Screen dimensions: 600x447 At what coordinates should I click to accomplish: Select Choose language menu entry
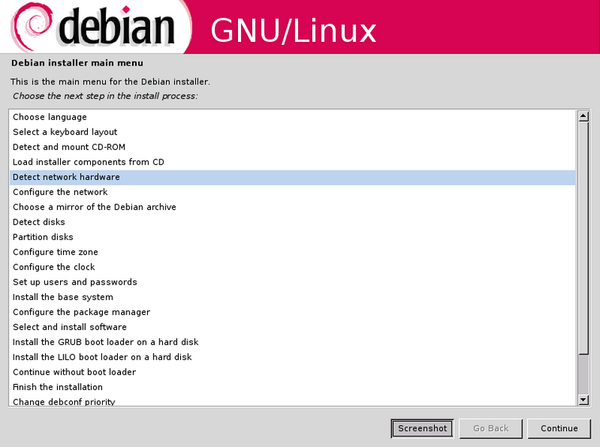click(292, 117)
